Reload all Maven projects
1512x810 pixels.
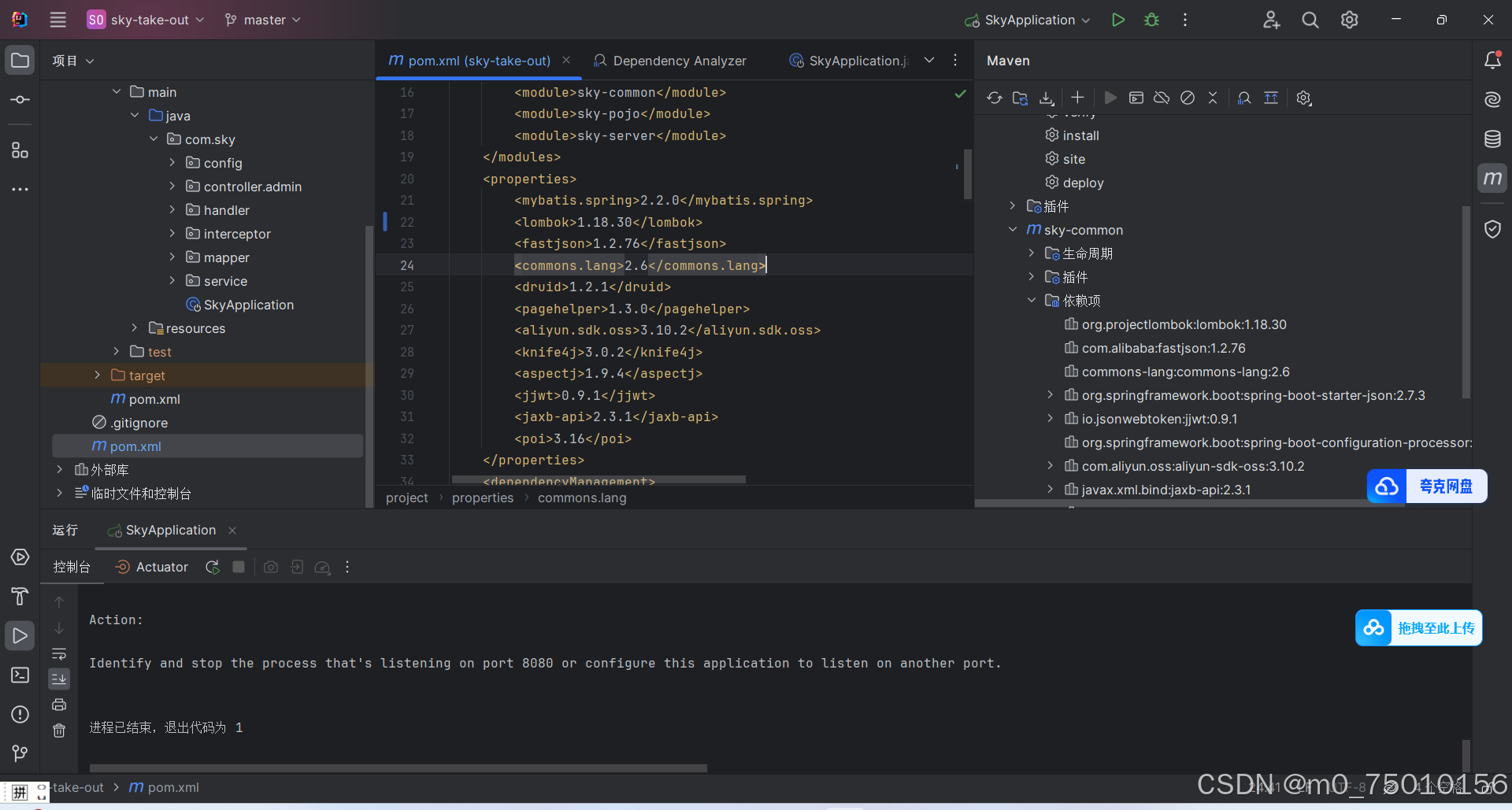(994, 98)
